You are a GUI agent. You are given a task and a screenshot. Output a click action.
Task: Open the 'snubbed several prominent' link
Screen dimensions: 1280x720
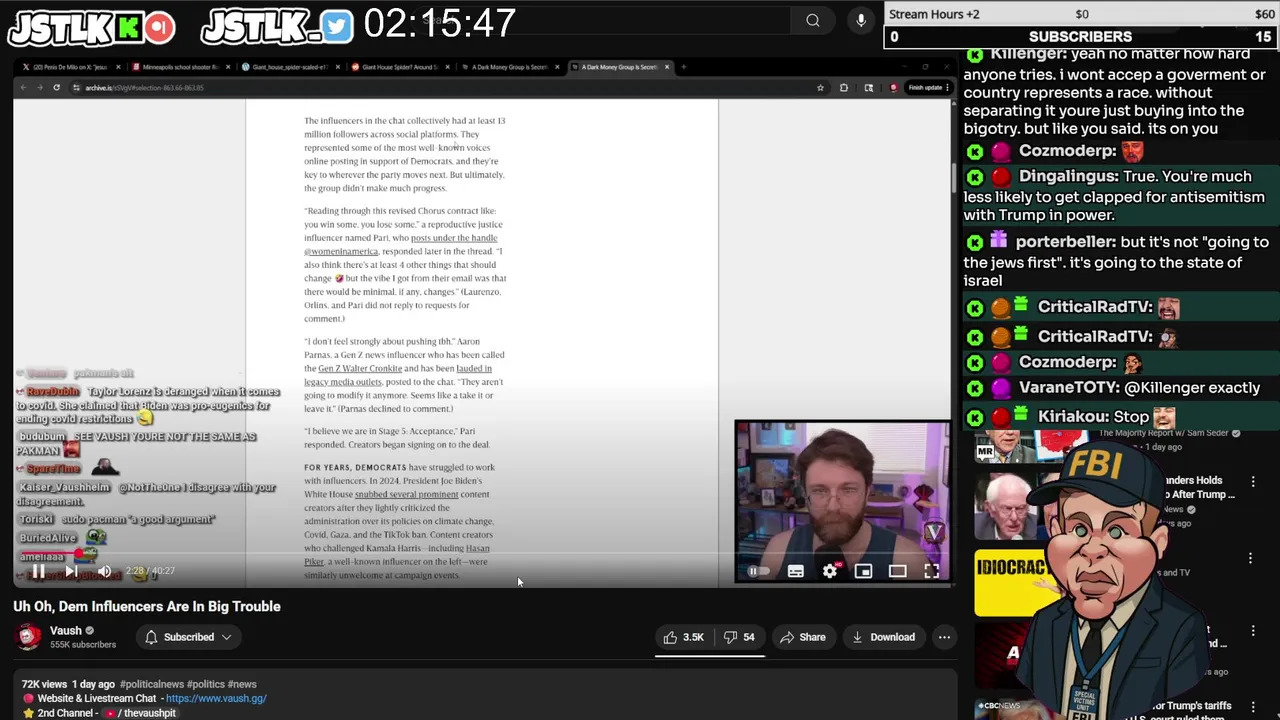(407, 494)
